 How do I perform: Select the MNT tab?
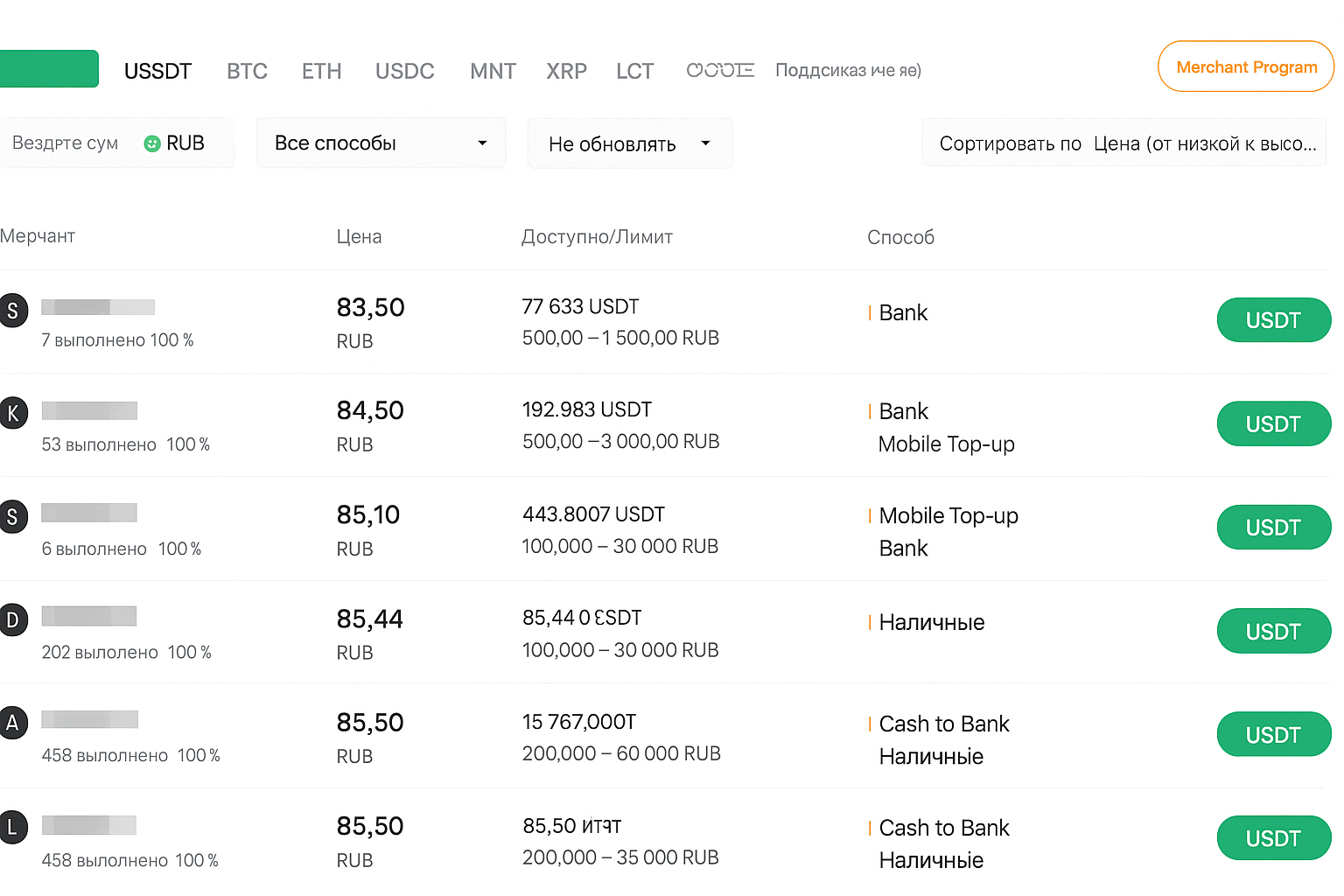tap(493, 71)
